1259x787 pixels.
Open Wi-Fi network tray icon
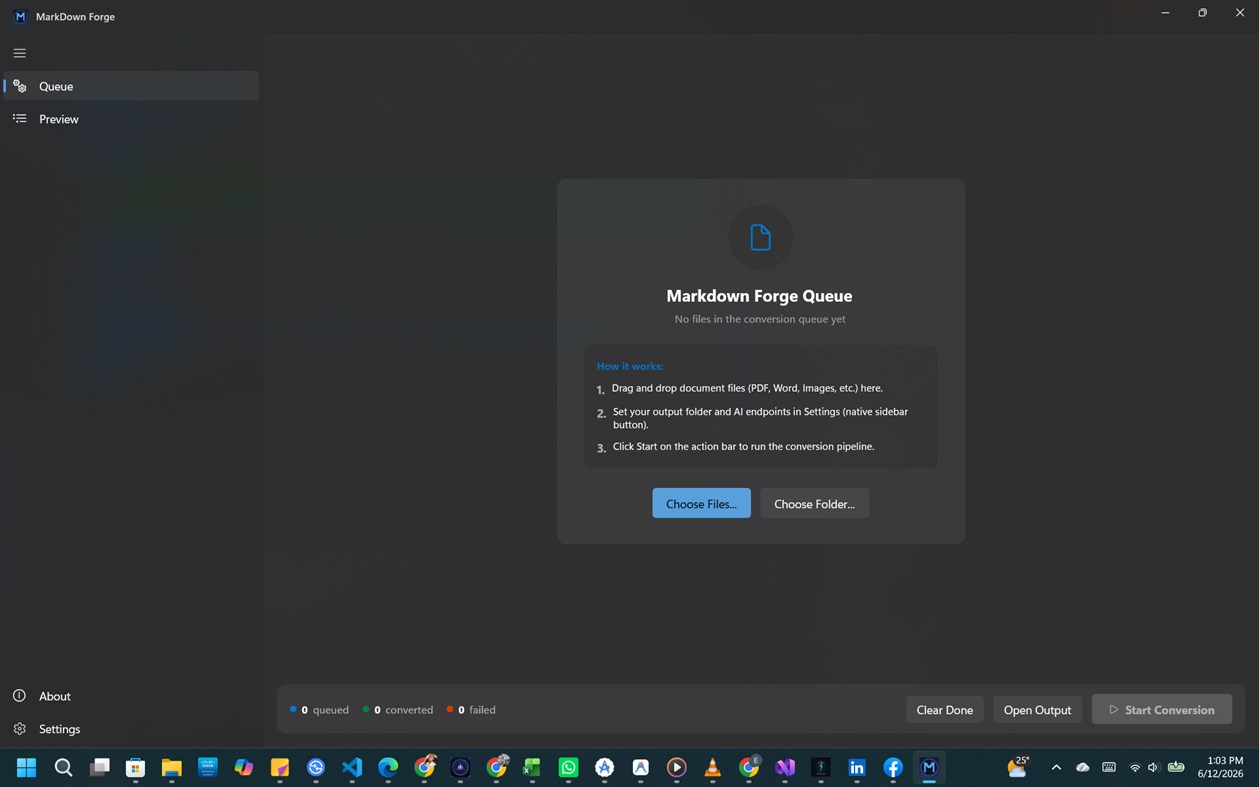[x=1134, y=767]
